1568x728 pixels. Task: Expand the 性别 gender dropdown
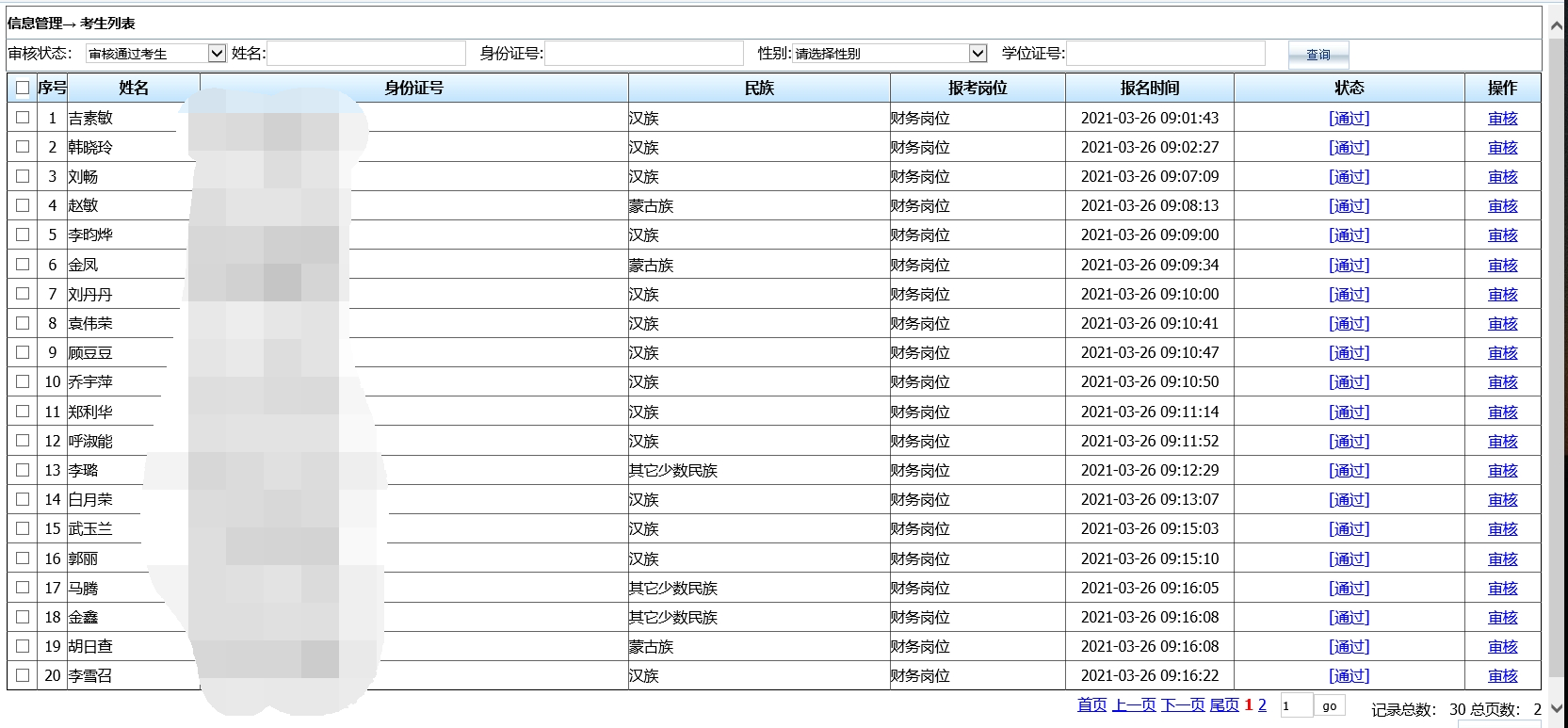point(889,54)
